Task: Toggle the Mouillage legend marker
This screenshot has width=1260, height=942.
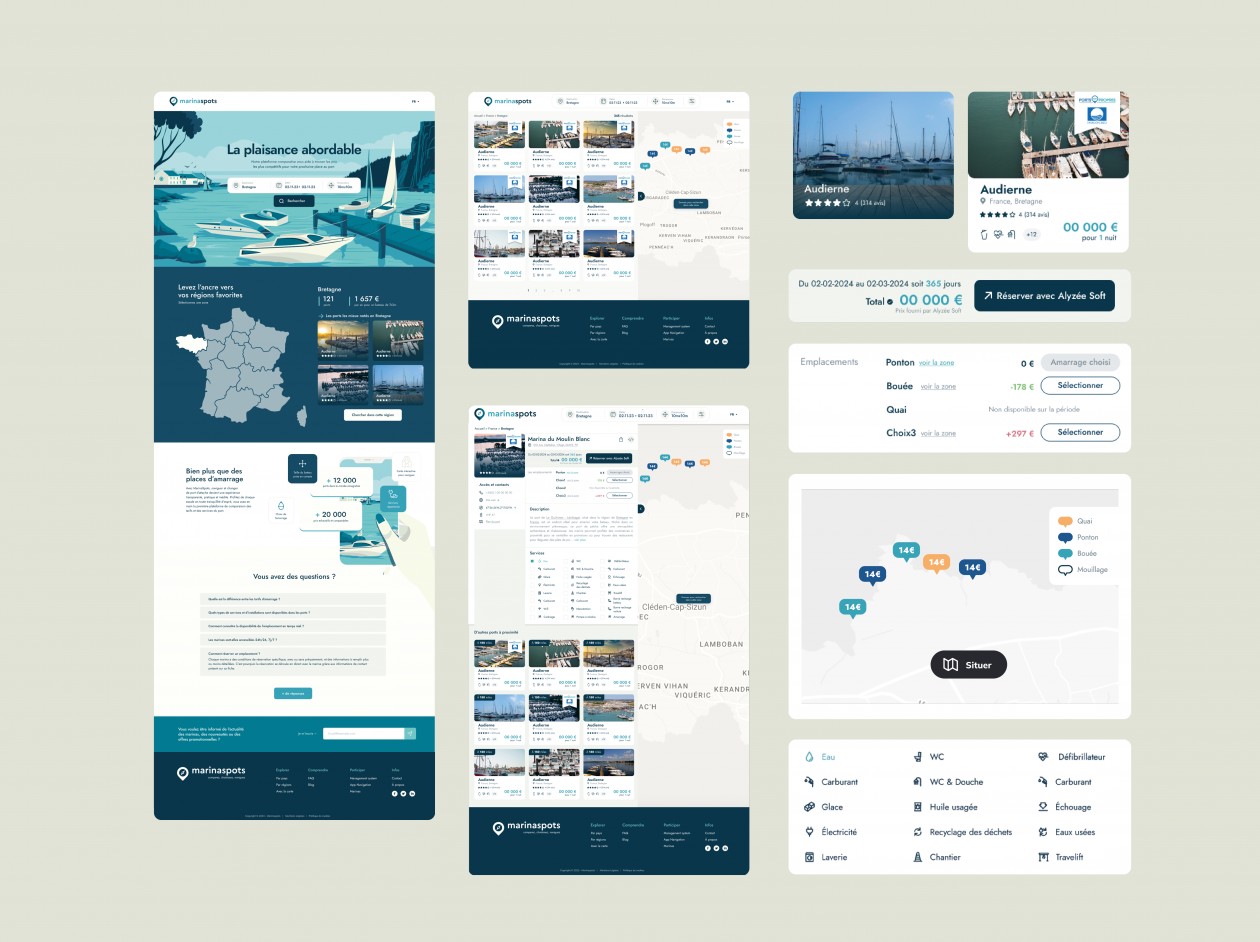Action: [x=1065, y=570]
